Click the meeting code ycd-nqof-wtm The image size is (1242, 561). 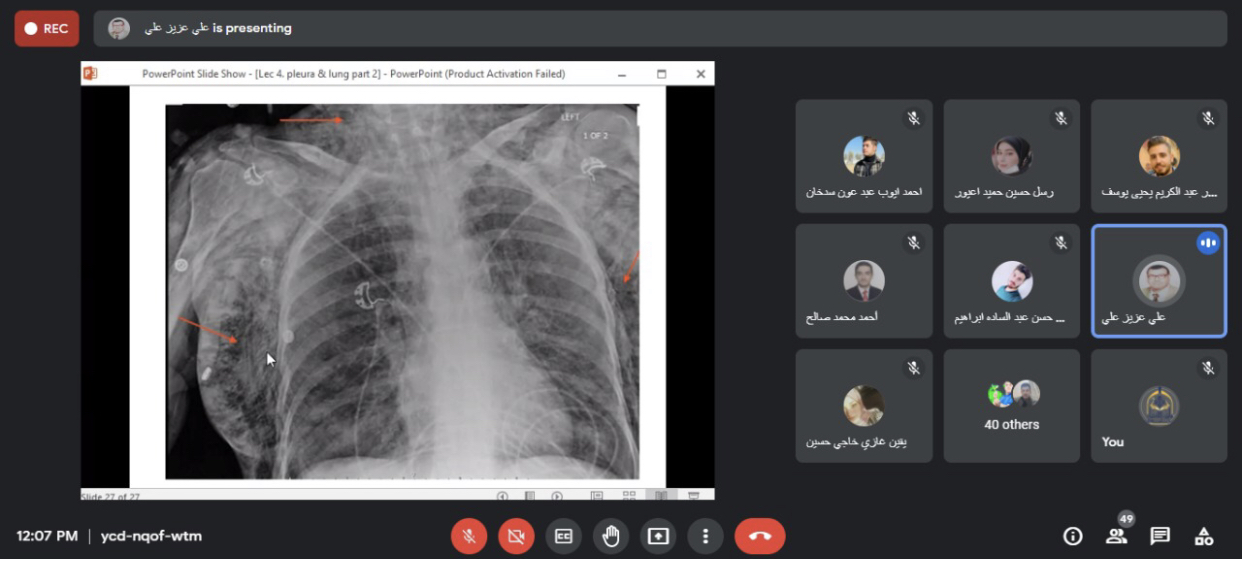(151, 536)
